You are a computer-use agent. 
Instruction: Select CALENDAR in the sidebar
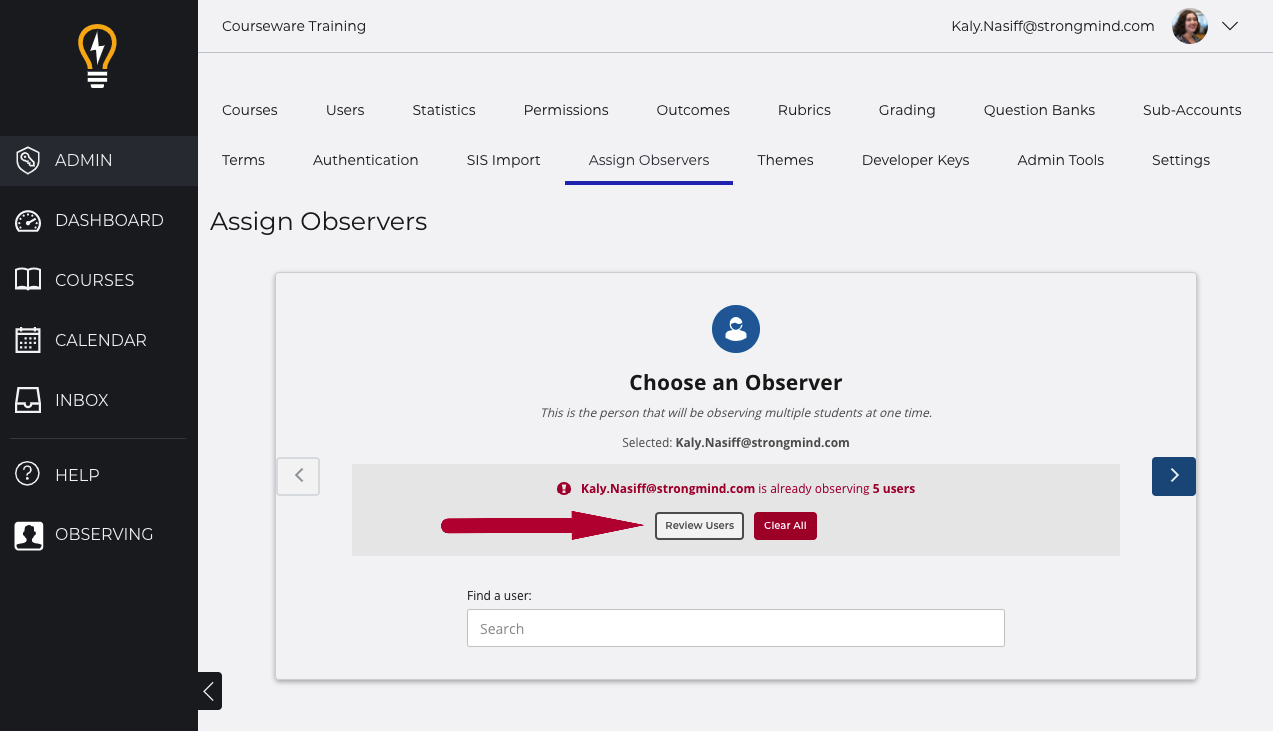(x=99, y=340)
